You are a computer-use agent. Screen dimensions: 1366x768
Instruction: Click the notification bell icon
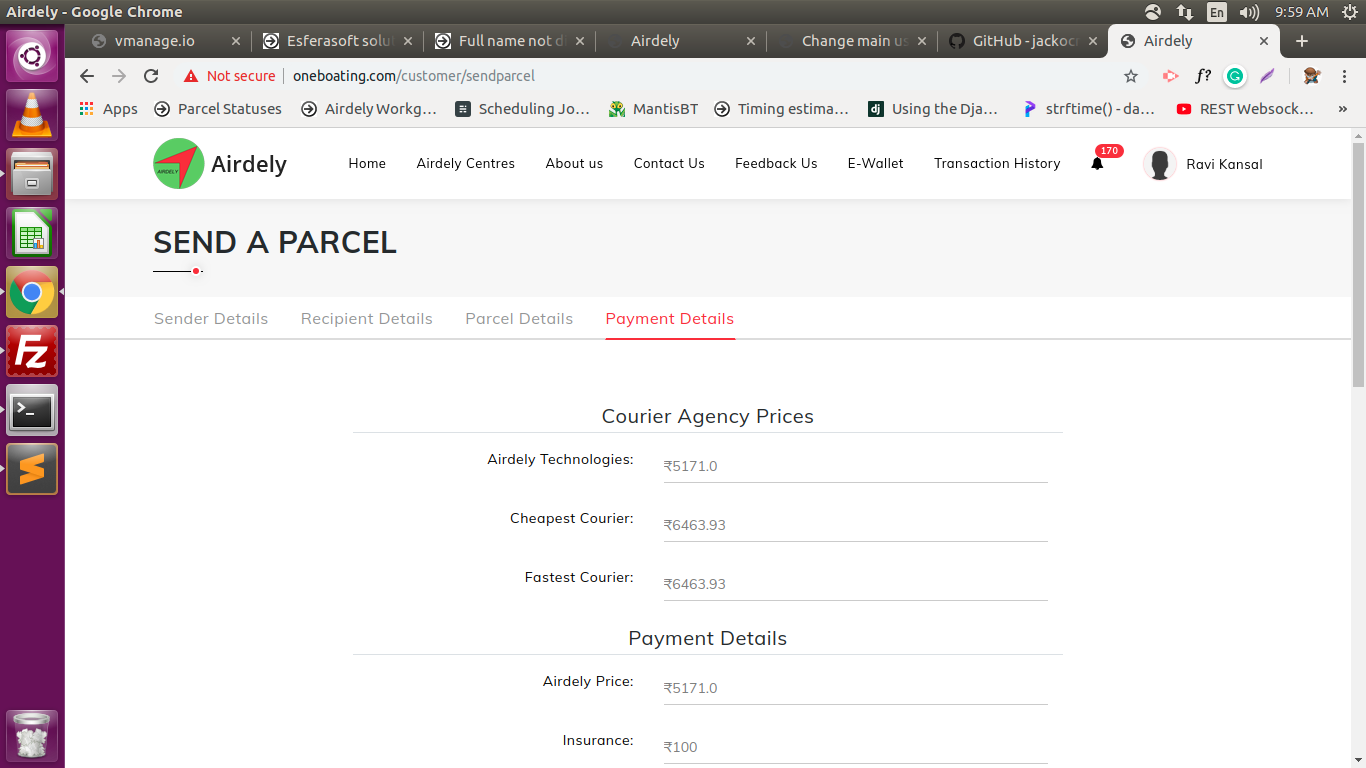pyautogui.click(x=1097, y=164)
